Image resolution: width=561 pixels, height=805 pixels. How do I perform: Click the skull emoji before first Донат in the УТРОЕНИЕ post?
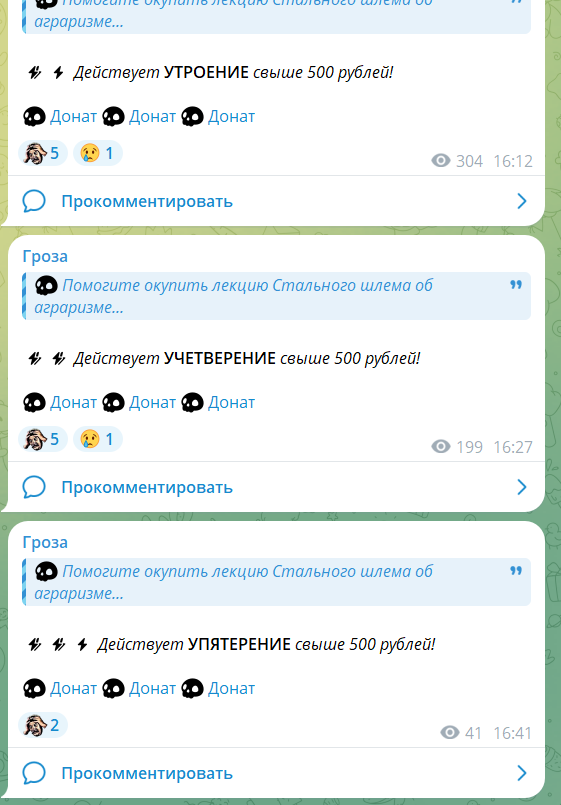tap(34, 117)
